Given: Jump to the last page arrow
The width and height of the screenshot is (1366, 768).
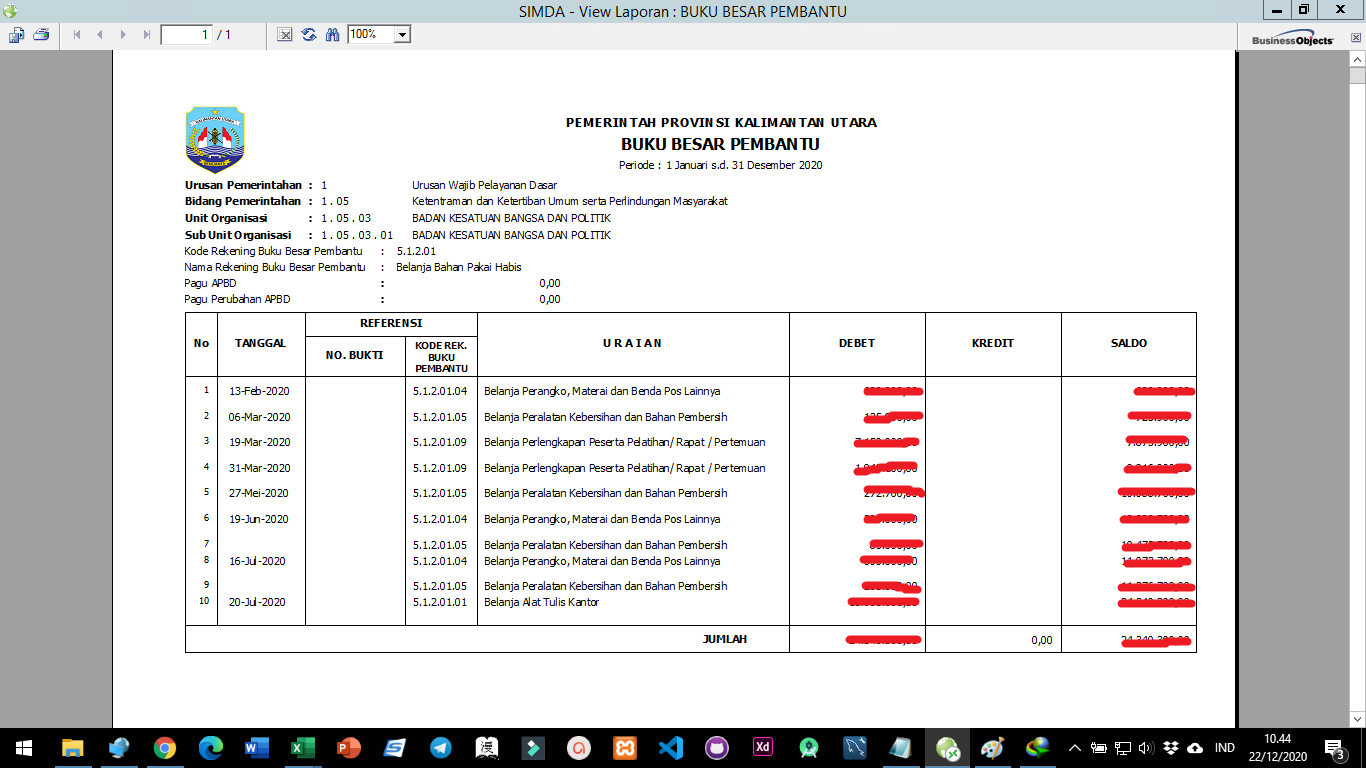Looking at the screenshot, I should [147, 35].
